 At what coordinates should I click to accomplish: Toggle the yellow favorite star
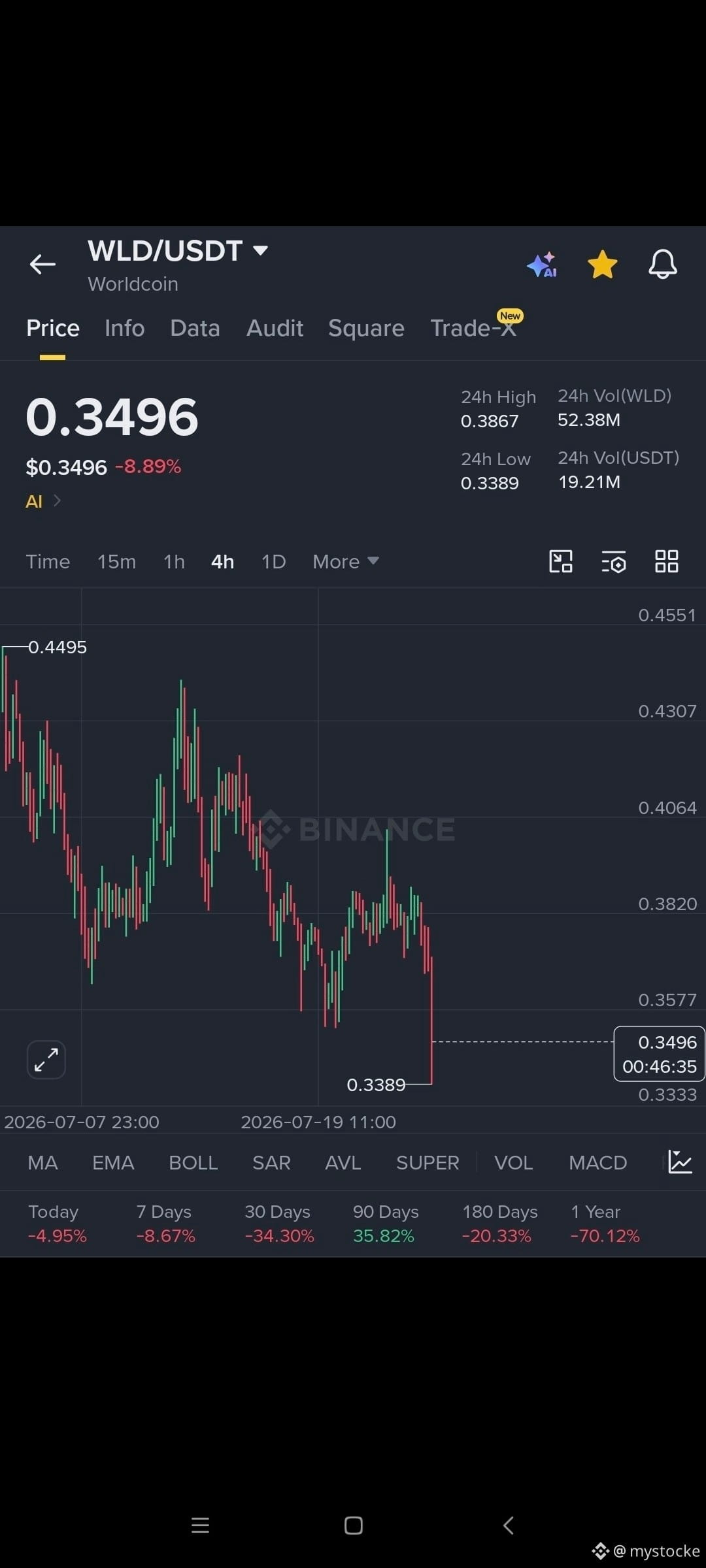[x=602, y=265]
